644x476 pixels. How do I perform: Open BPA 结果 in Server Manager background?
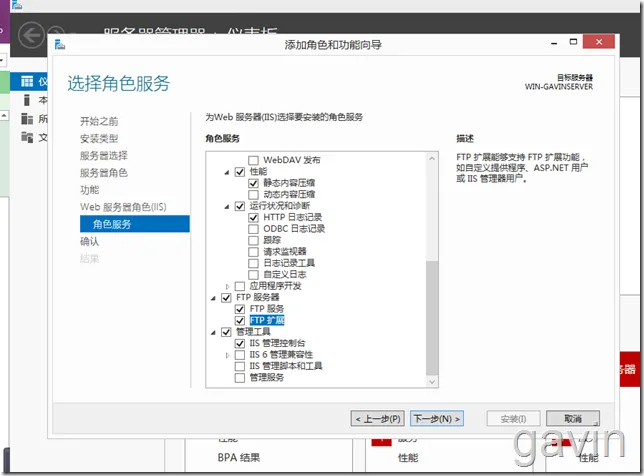(x=239, y=458)
